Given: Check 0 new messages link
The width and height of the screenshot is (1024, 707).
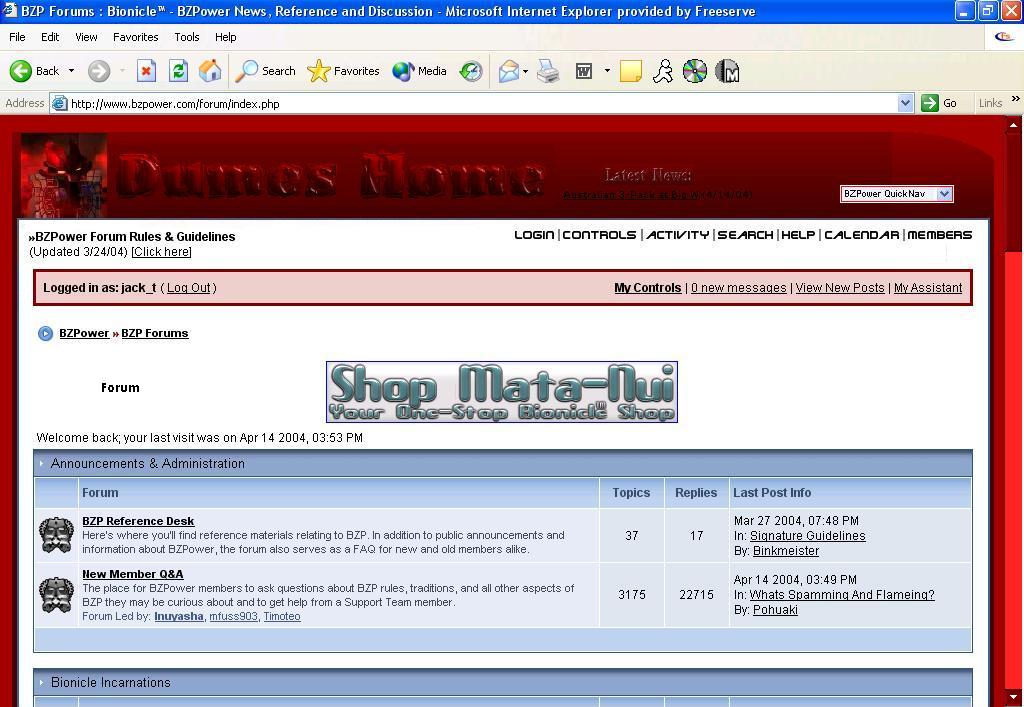Looking at the screenshot, I should [739, 288].
